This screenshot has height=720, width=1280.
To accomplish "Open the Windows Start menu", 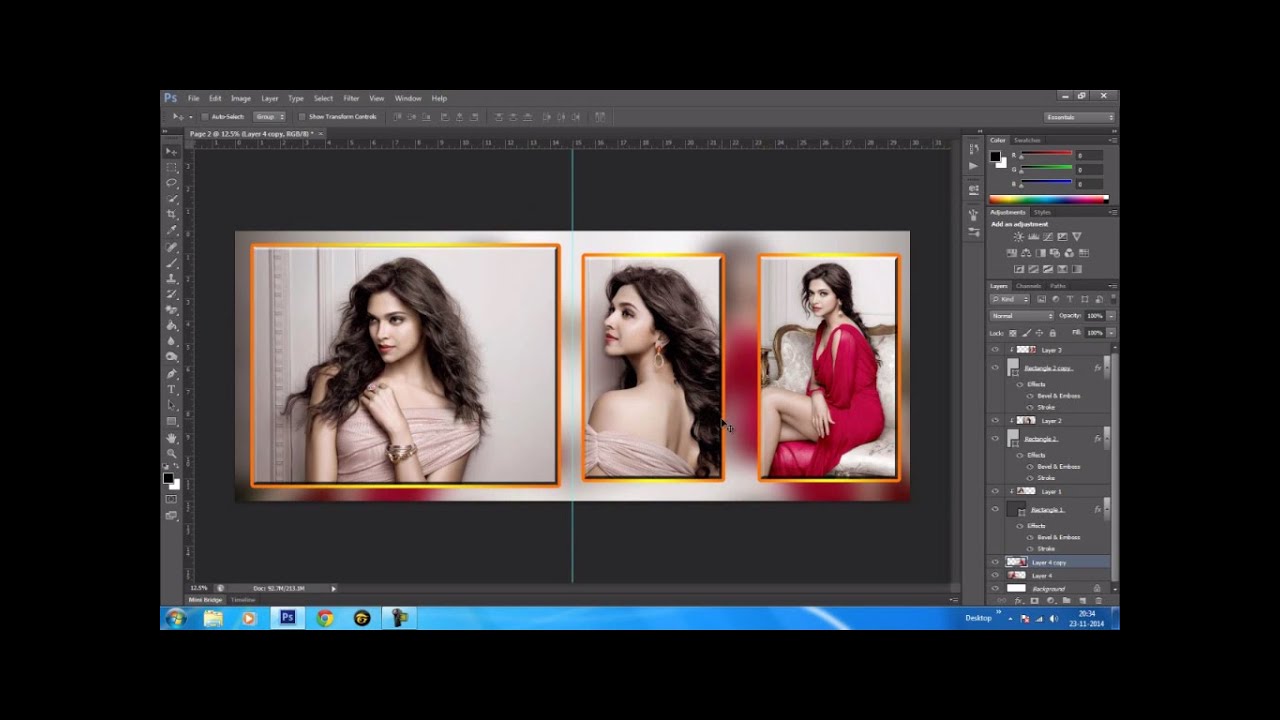I will point(176,618).
